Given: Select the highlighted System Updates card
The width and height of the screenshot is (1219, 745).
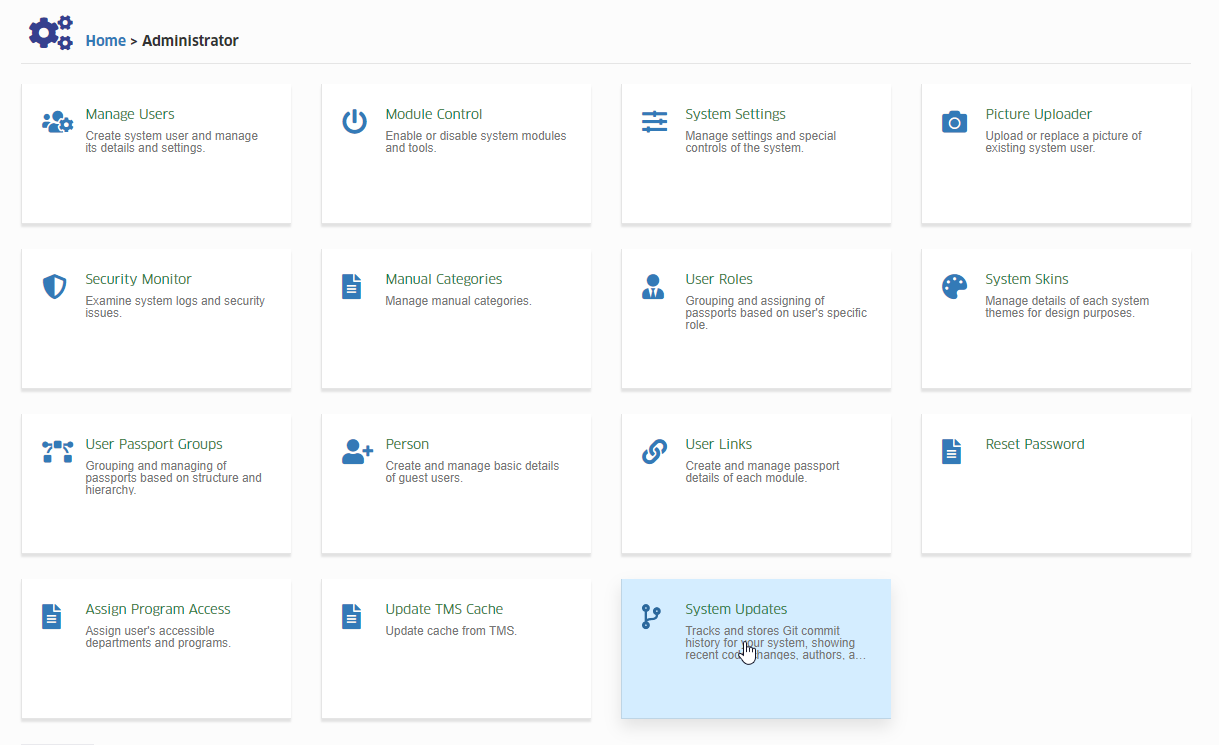Looking at the screenshot, I should click(756, 648).
